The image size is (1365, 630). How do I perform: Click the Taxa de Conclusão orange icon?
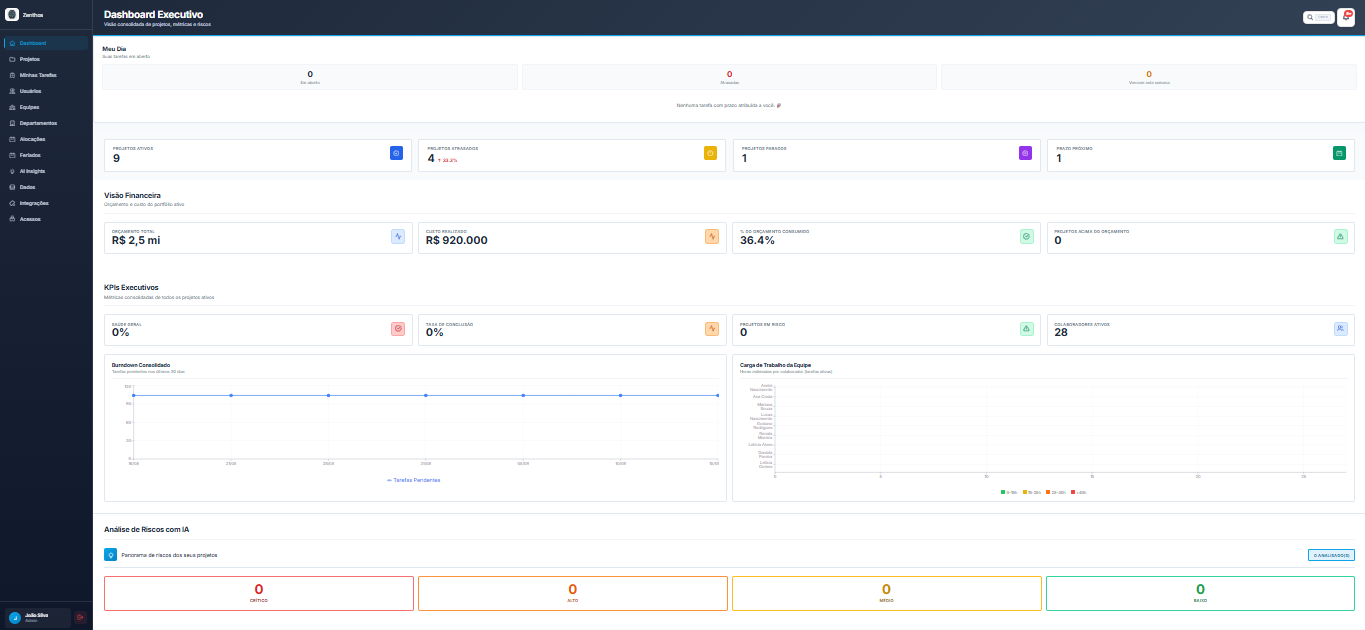(711, 328)
